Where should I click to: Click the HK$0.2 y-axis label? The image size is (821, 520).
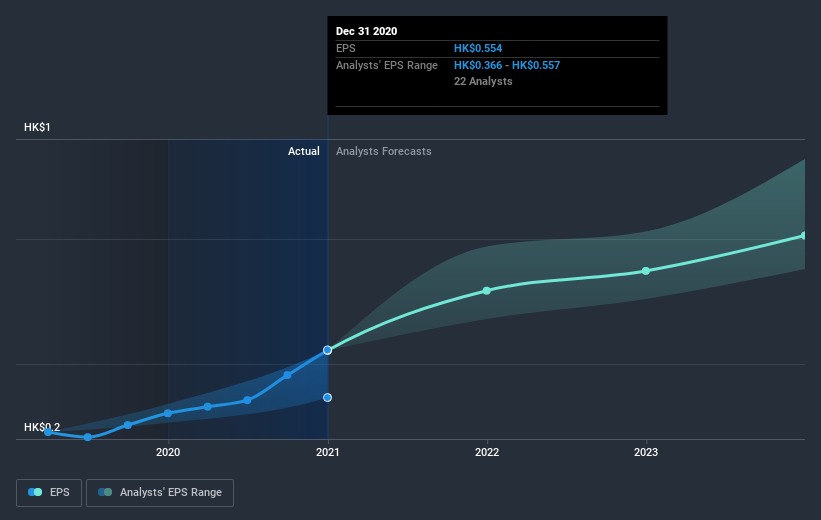(x=42, y=427)
